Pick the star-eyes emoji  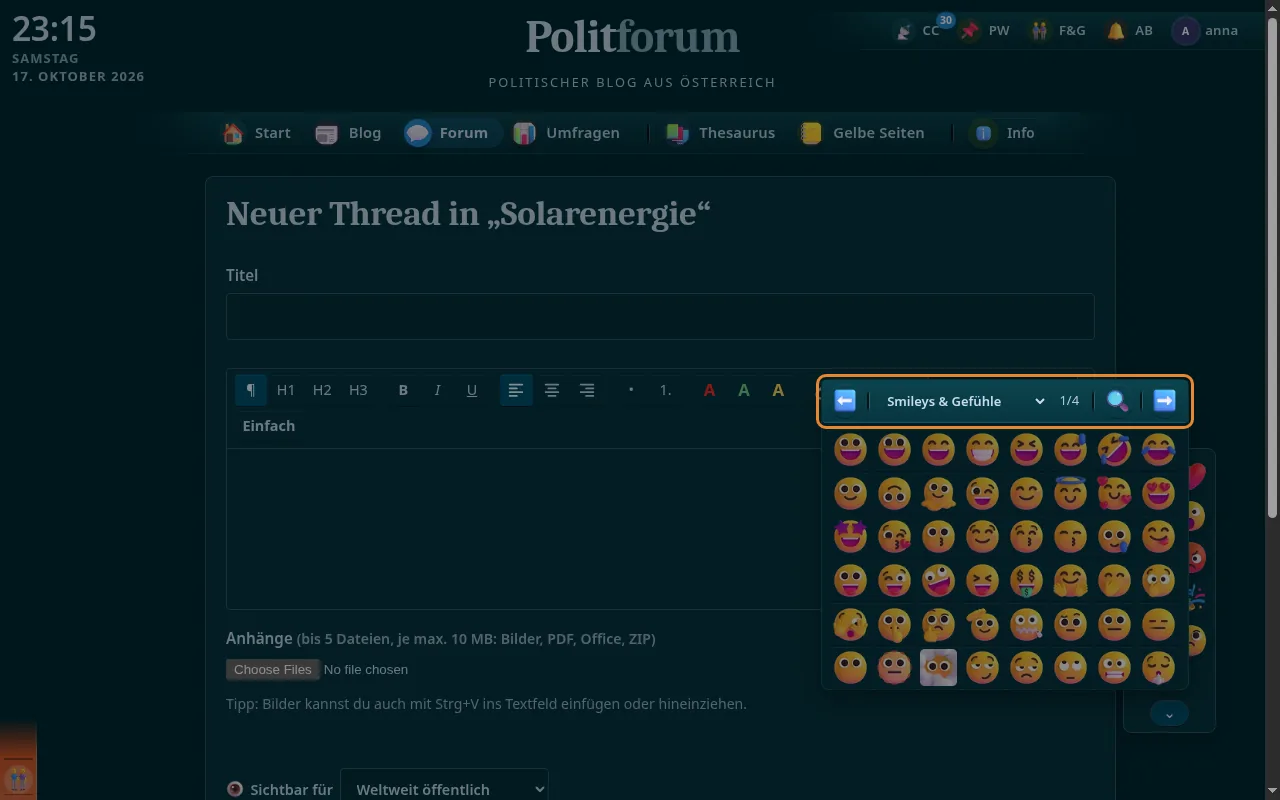click(x=850, y=536)
